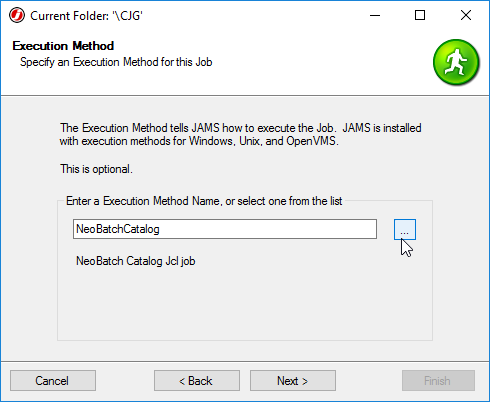Click the greyed-out Finish button
The width and height of the screenshot is (490, 402).
(x=438, y=381)
